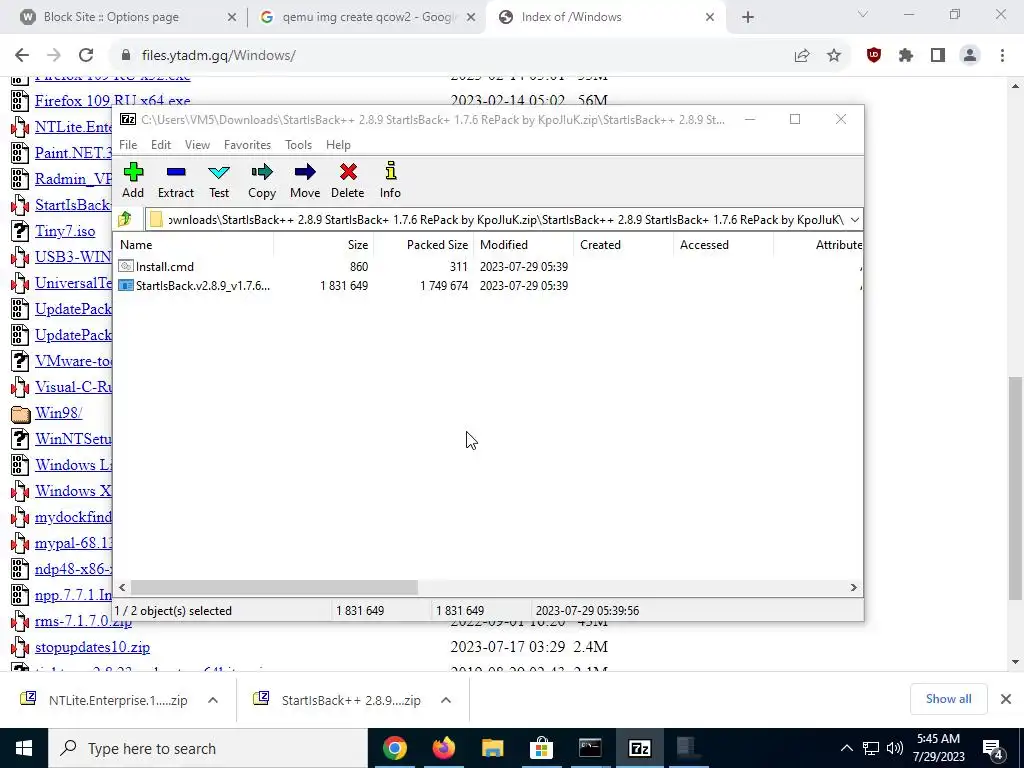1024x768 pixels.
Task: Switch to Block Site Options page tab
Action: tap(111, 17)
